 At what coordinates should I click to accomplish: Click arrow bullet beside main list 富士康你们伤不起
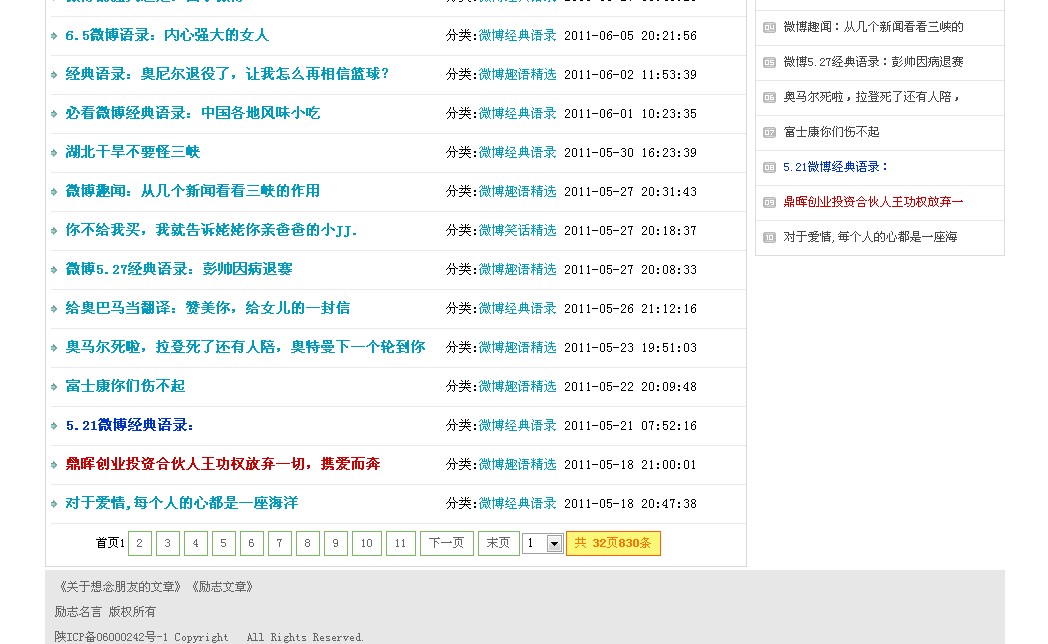click(x=54, y=386)
